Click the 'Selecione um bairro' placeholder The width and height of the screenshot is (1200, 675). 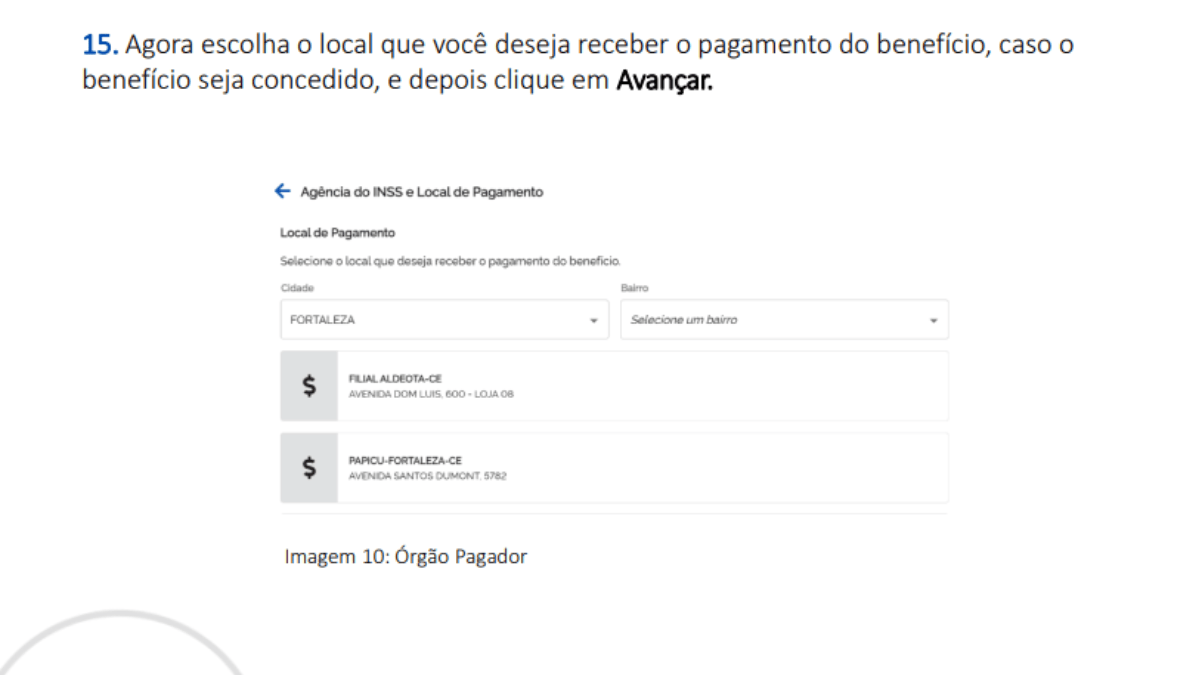point(684,321)
